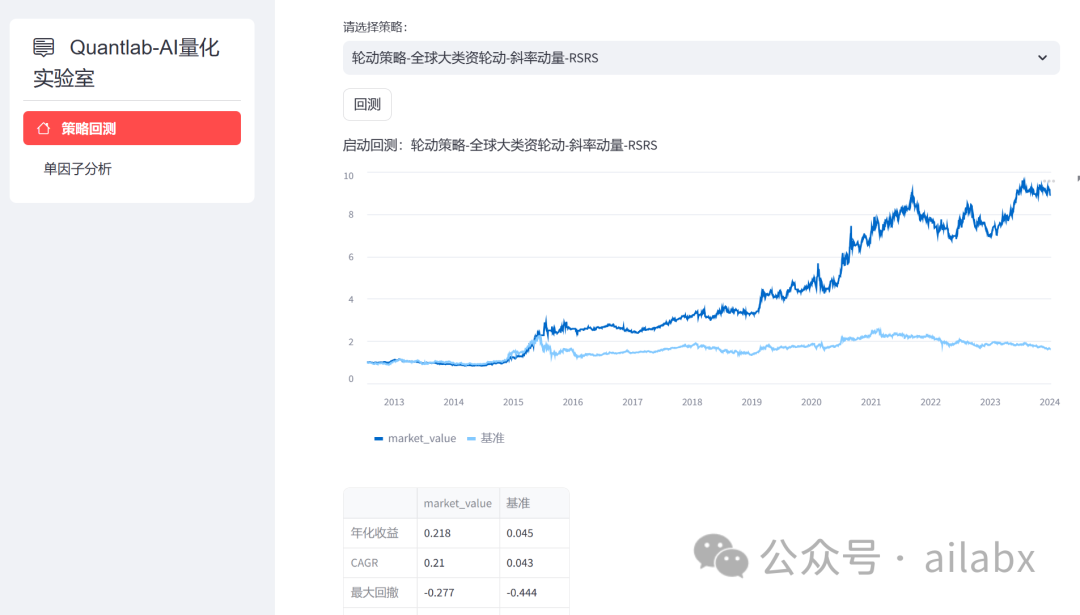The image size is (1080, 615).
Task: Click the light-blue 基准 color marker
Action: click(472, 438)
